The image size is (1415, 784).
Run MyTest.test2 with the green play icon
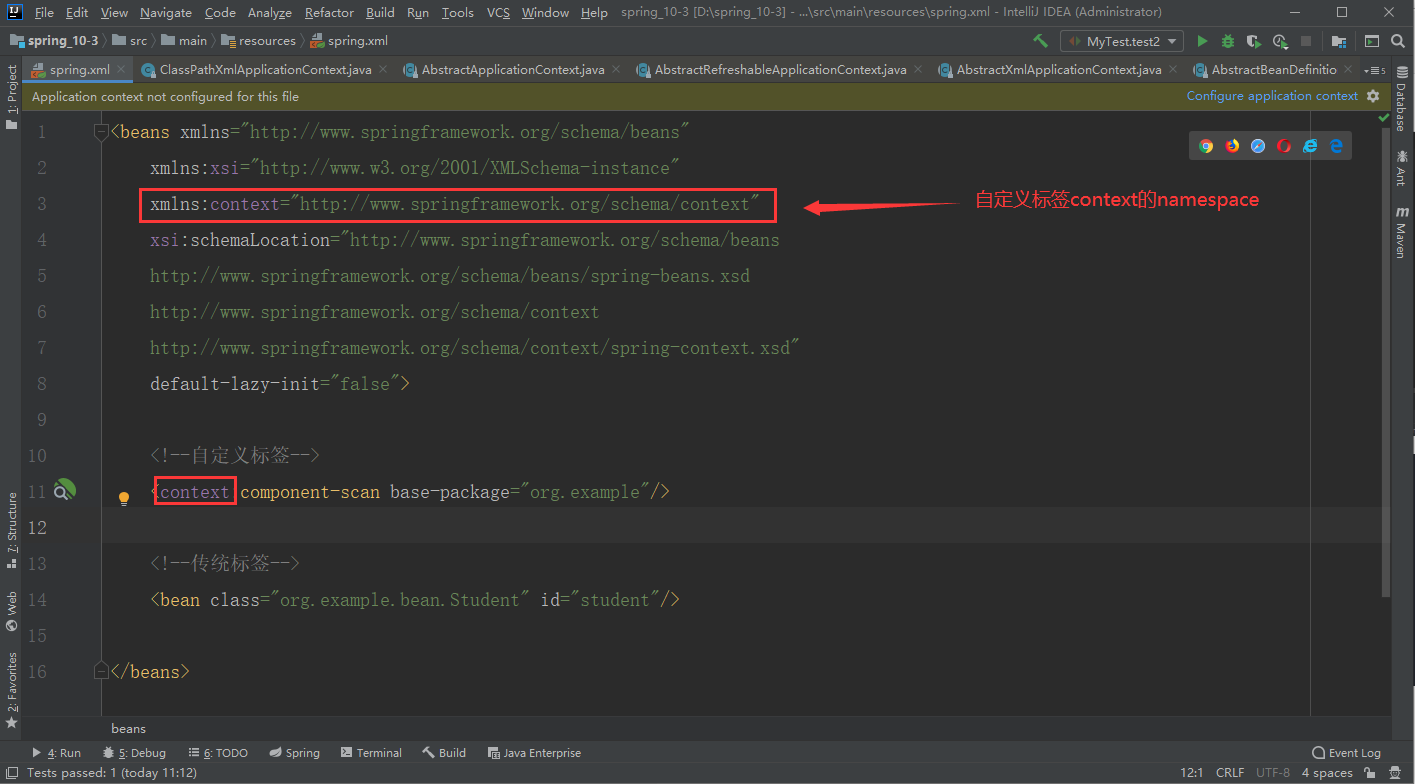[1202, 41]
